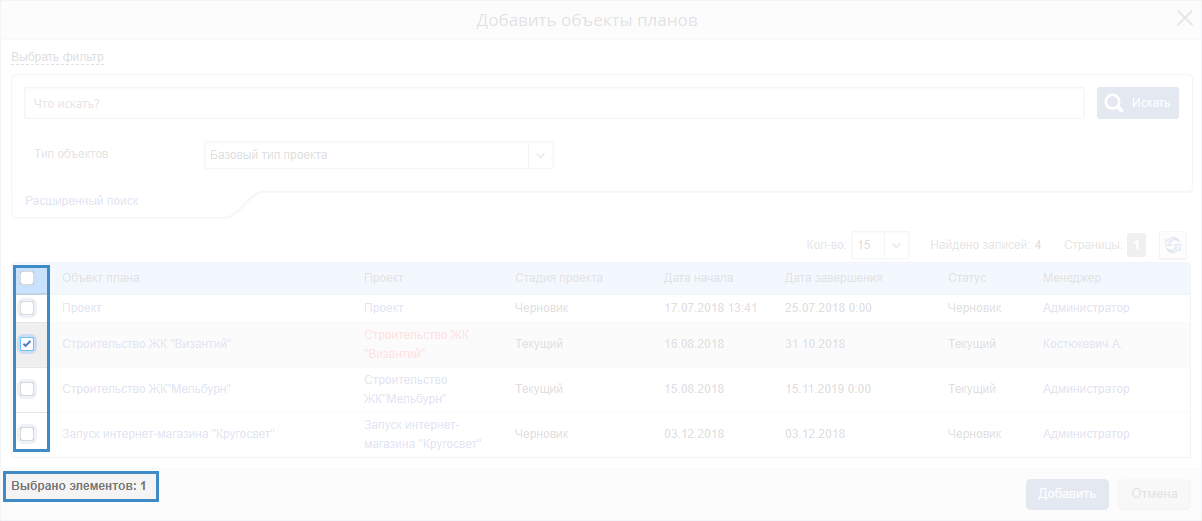Open the 'Расширенный поиск' tab
1202x521 pixels.
pos(82,201)
